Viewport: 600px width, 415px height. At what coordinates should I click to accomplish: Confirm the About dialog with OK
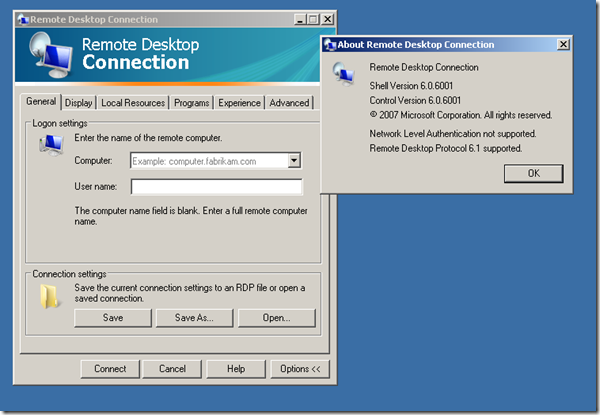point(533,174)
